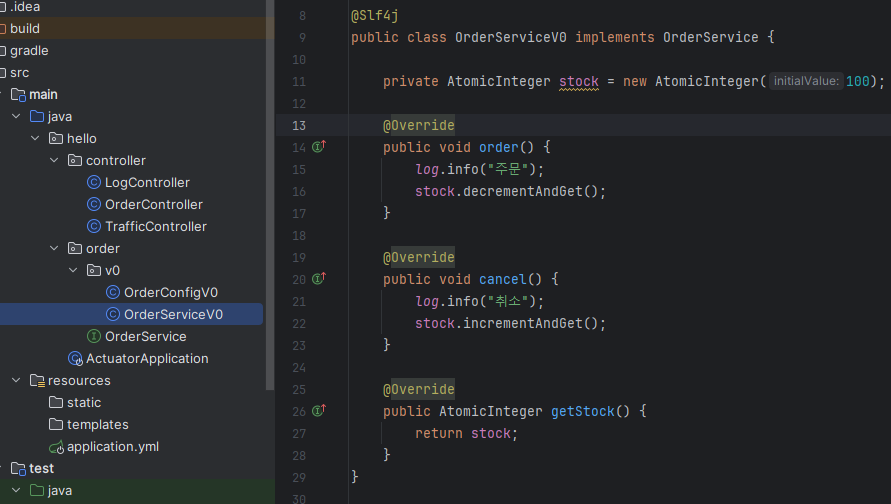Click the interface icon of OrderService
891x504 pixels.
[94, 336]
